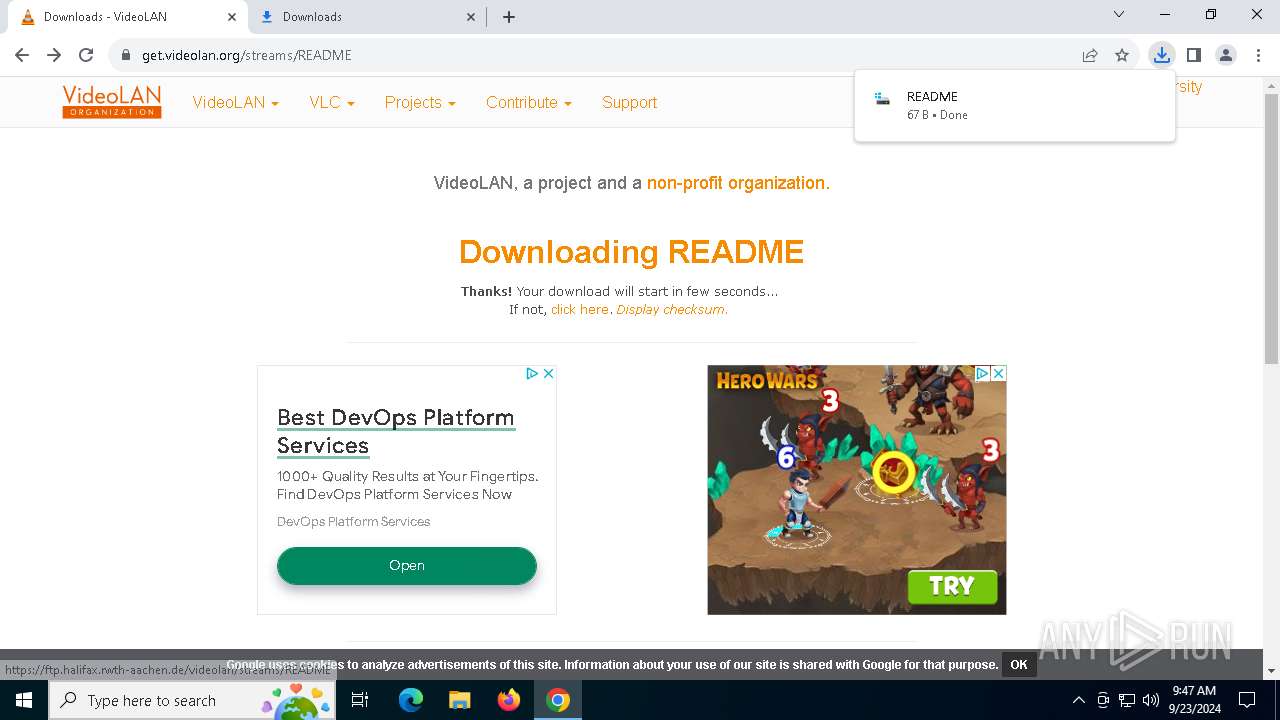Open Support page link
This screenshot has height=720, width=1280.
pos(629,102)
